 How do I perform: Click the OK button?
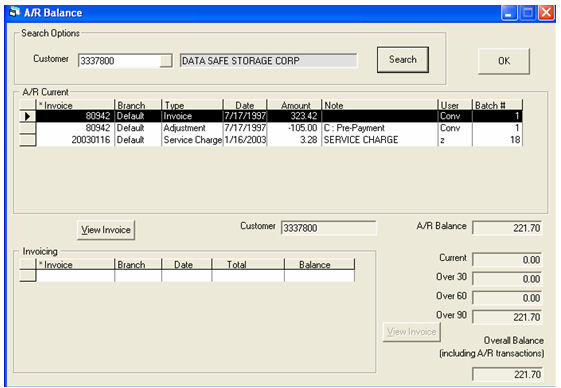coord(504,61)
